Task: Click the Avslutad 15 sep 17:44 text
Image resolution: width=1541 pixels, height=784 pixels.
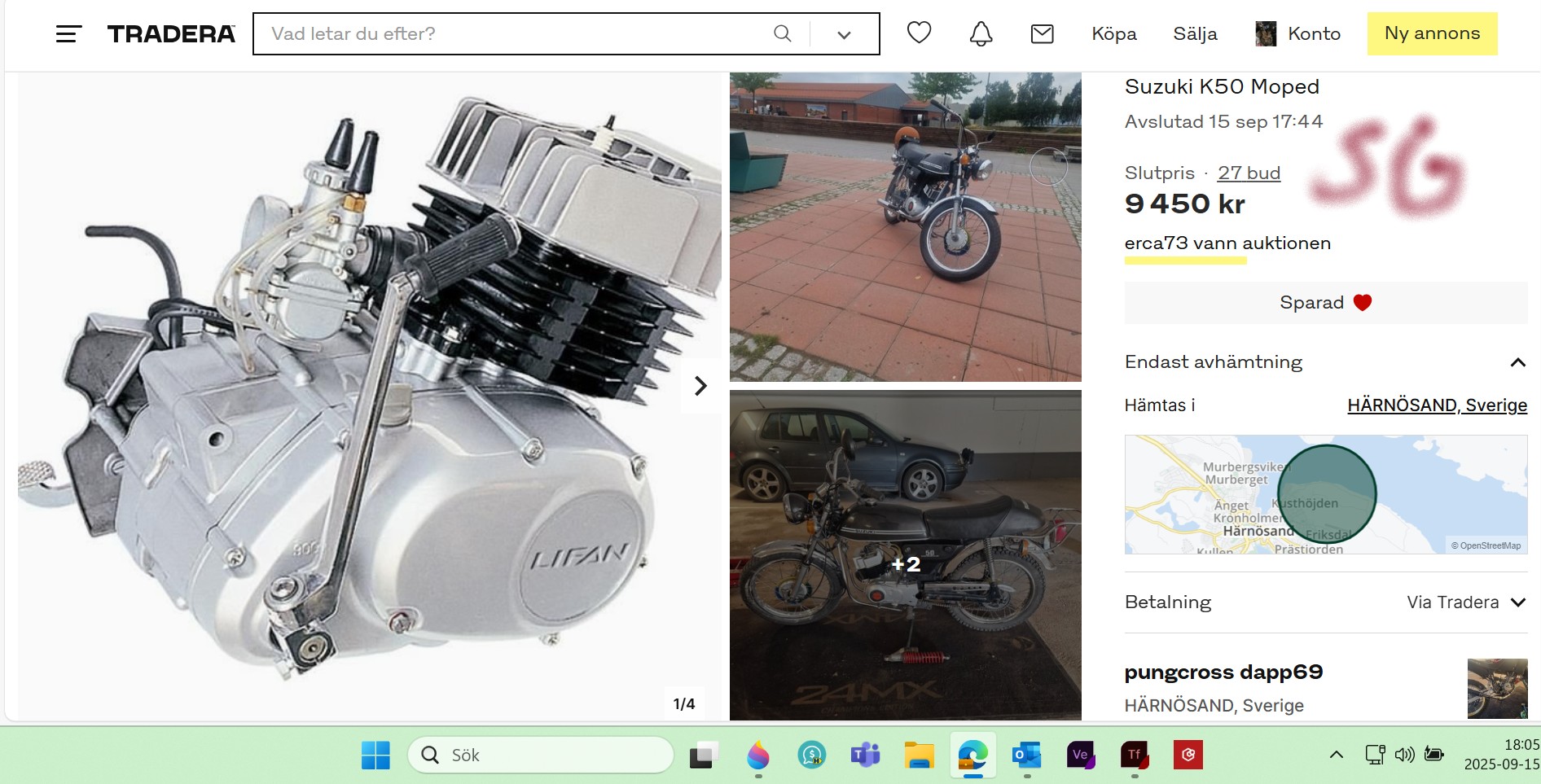Action: click(x=1223, y=122)
